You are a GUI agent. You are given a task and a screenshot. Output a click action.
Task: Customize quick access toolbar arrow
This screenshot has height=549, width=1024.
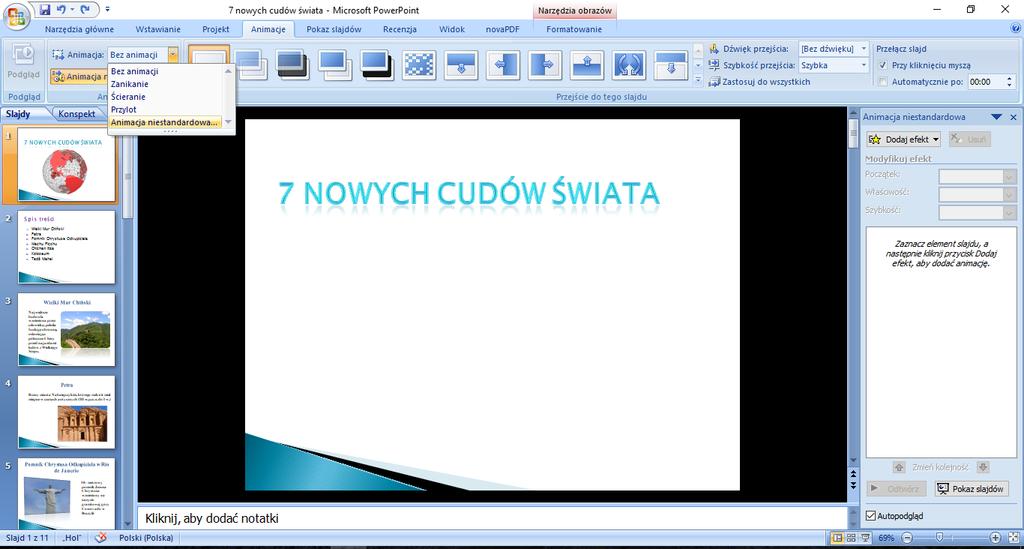coord(107,10)
